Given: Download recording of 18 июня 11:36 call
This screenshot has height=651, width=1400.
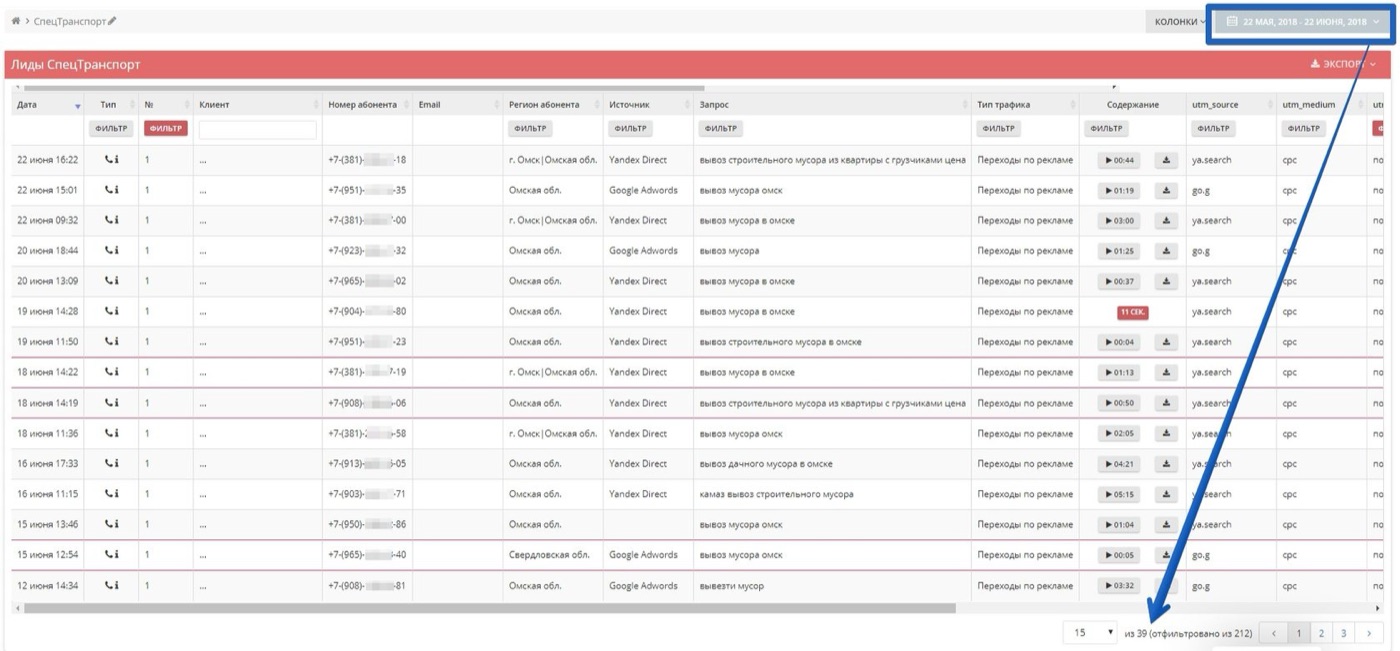Looking at the screenshot, I should pos(1166,433).
